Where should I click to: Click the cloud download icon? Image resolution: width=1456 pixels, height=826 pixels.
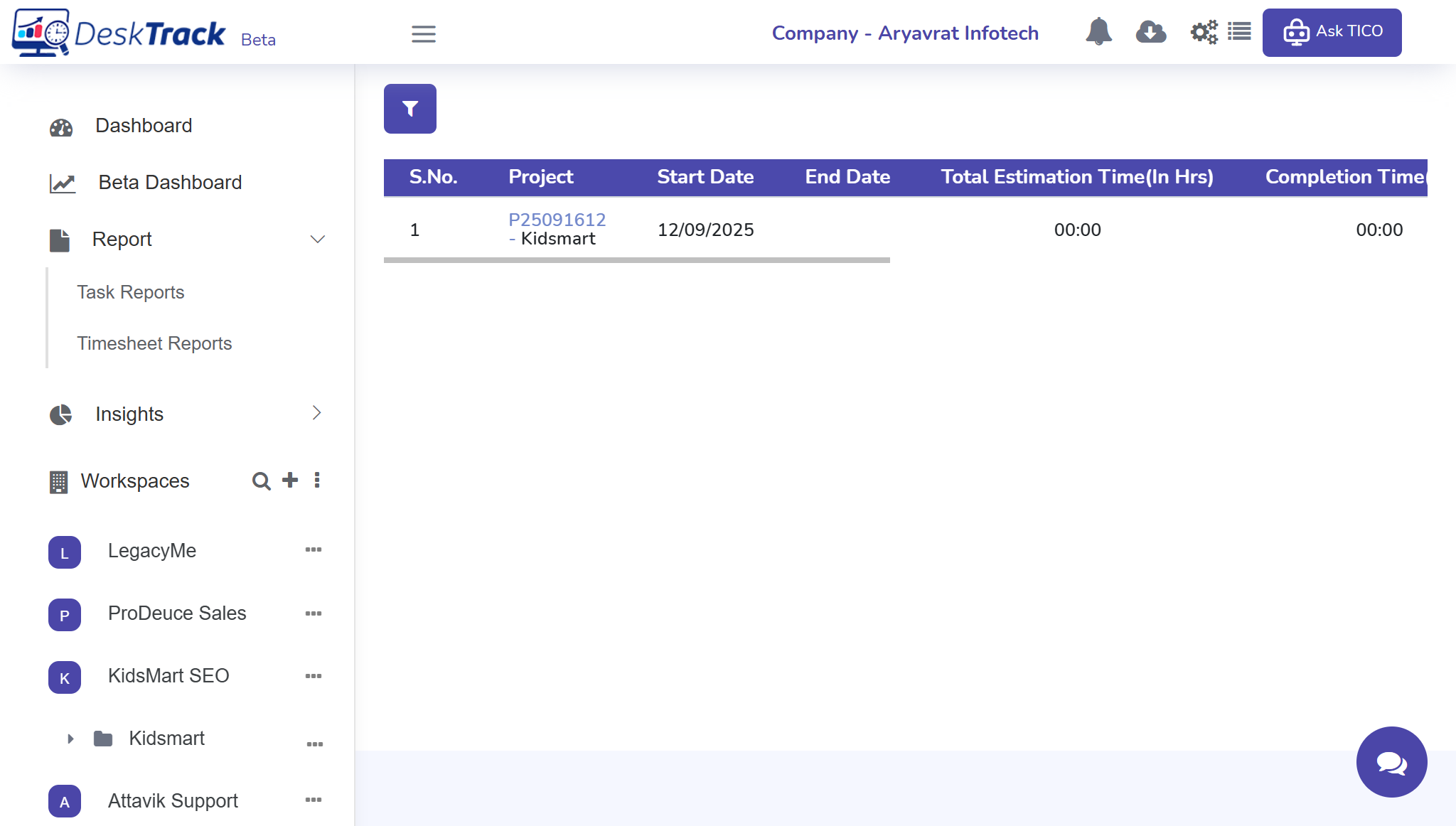(x=1150, y=32)
